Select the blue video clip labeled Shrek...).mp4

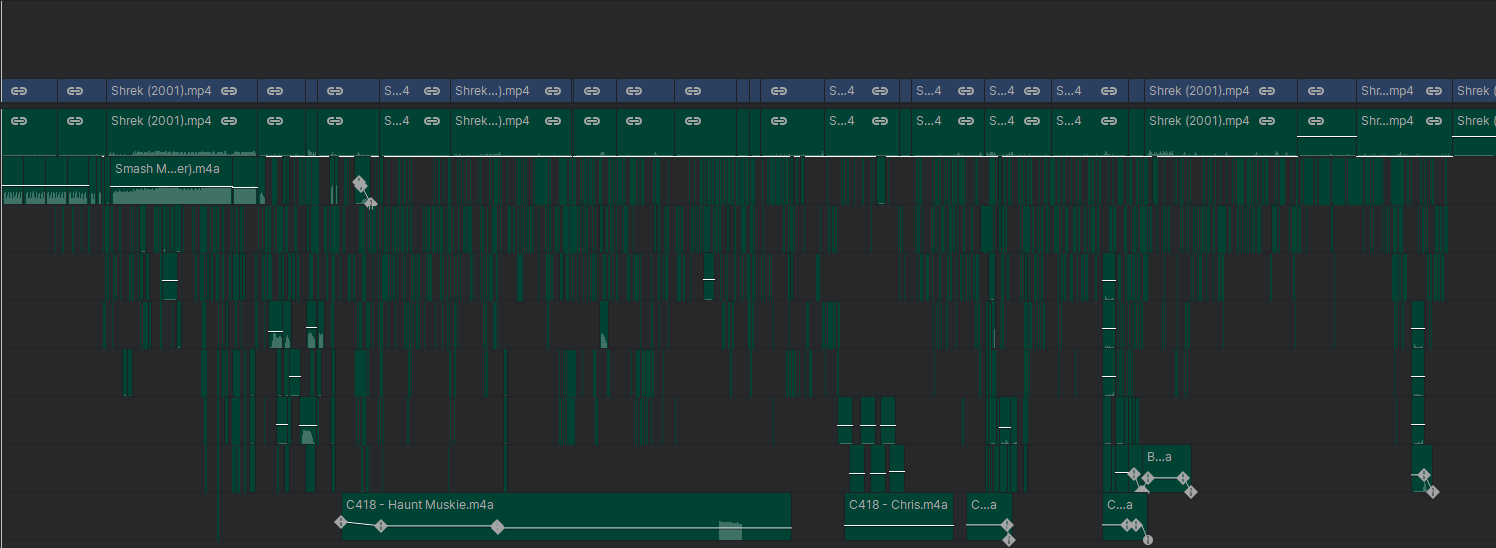[x=511, y=91]
